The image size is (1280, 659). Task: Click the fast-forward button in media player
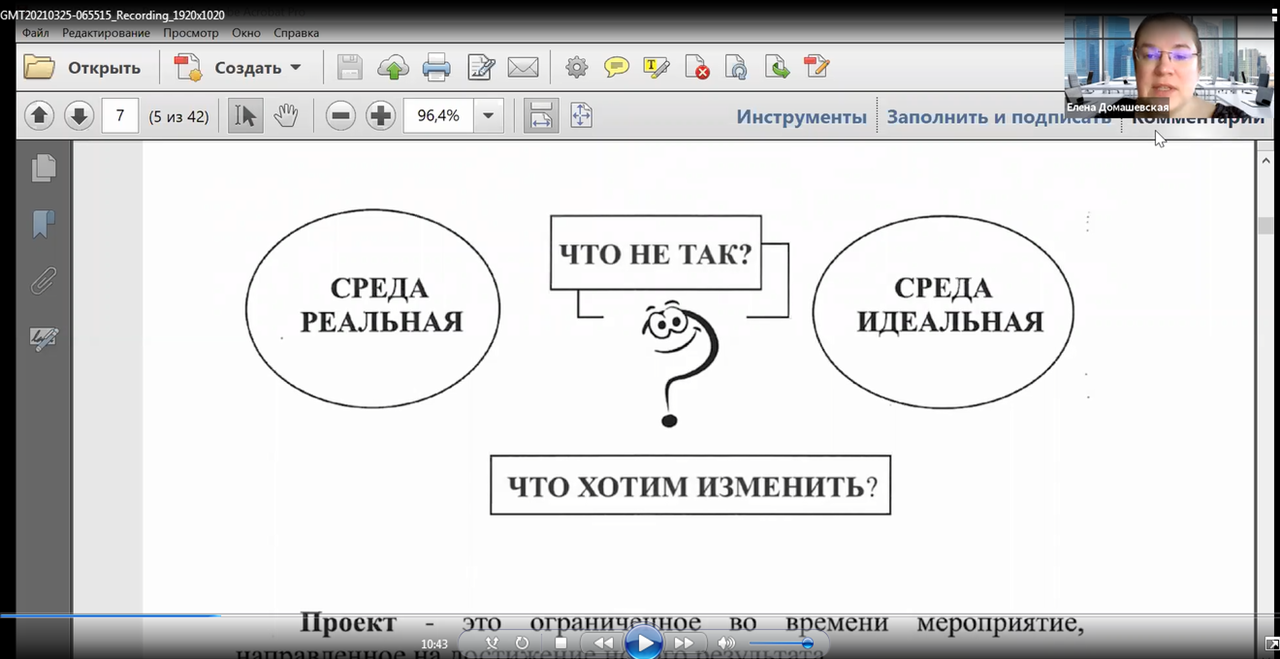point(683,643)
